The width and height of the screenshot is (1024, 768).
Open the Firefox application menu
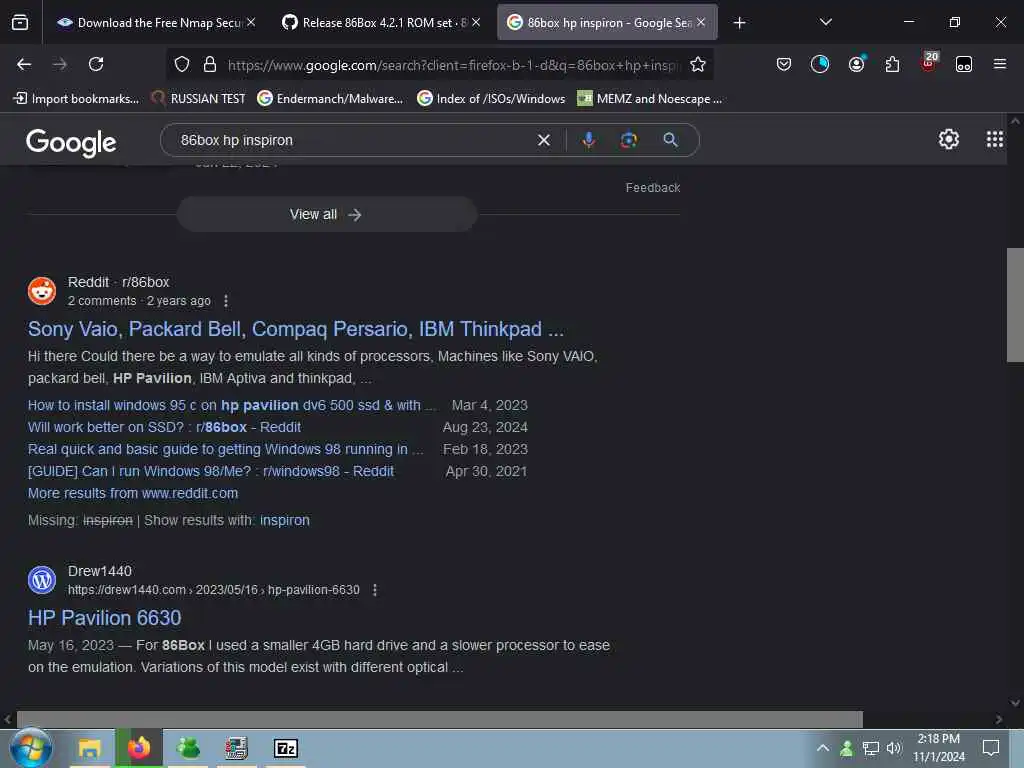(x=1000, y=64)
